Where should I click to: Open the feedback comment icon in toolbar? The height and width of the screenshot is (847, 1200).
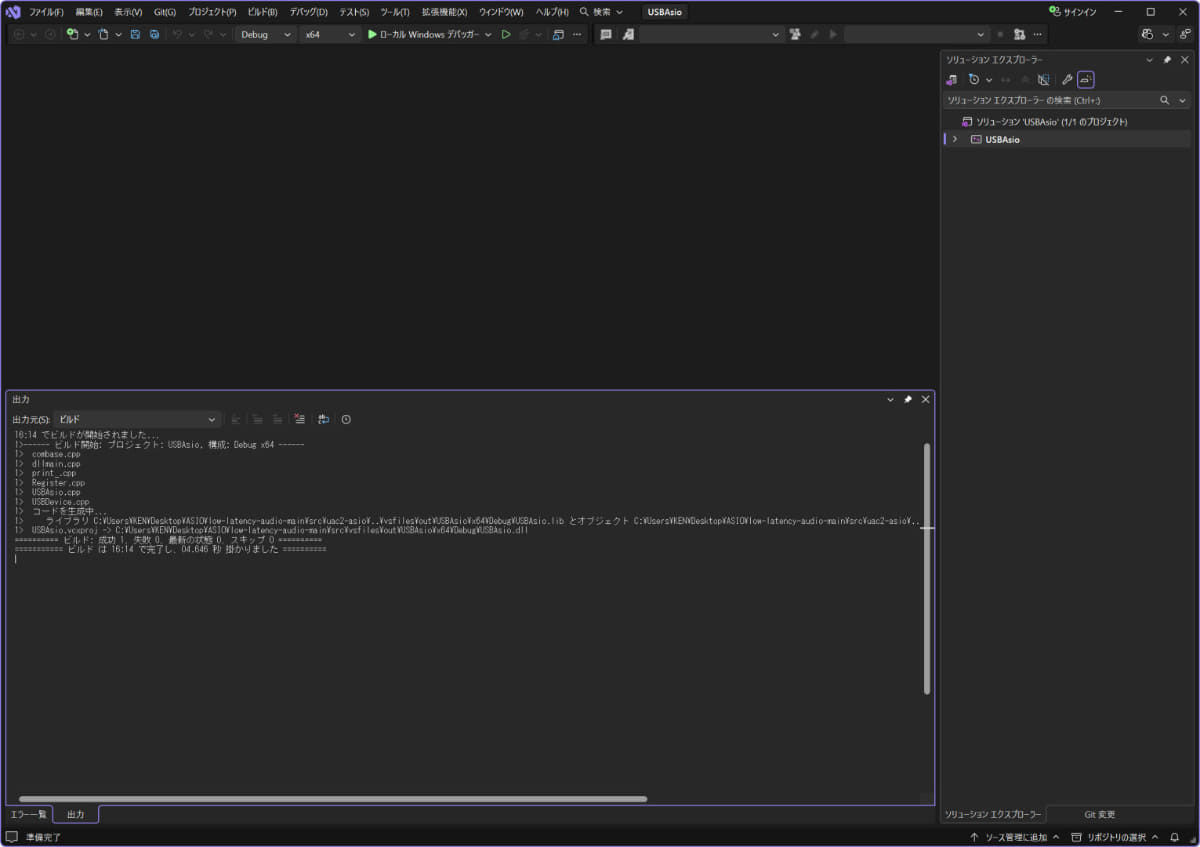pyautogui.click(x=606, y=34)
